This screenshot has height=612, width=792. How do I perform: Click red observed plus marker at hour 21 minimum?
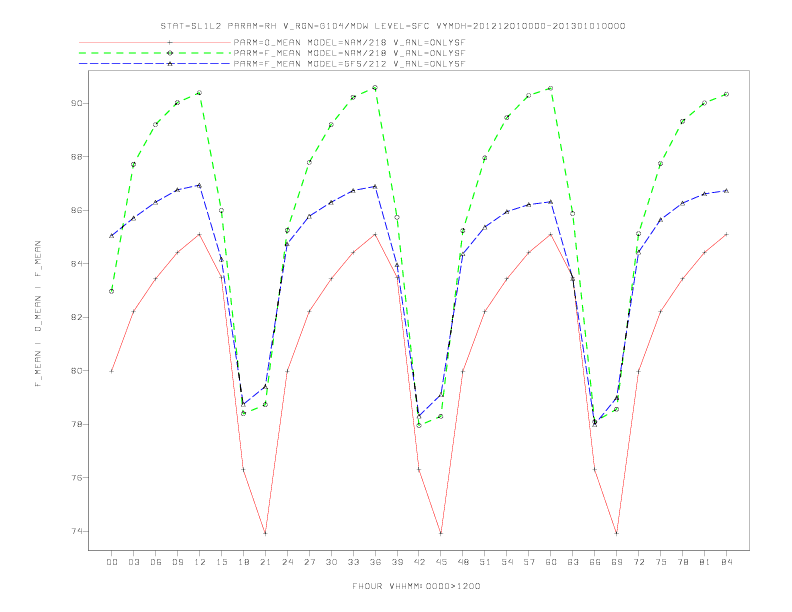click(x=265, y=533)
